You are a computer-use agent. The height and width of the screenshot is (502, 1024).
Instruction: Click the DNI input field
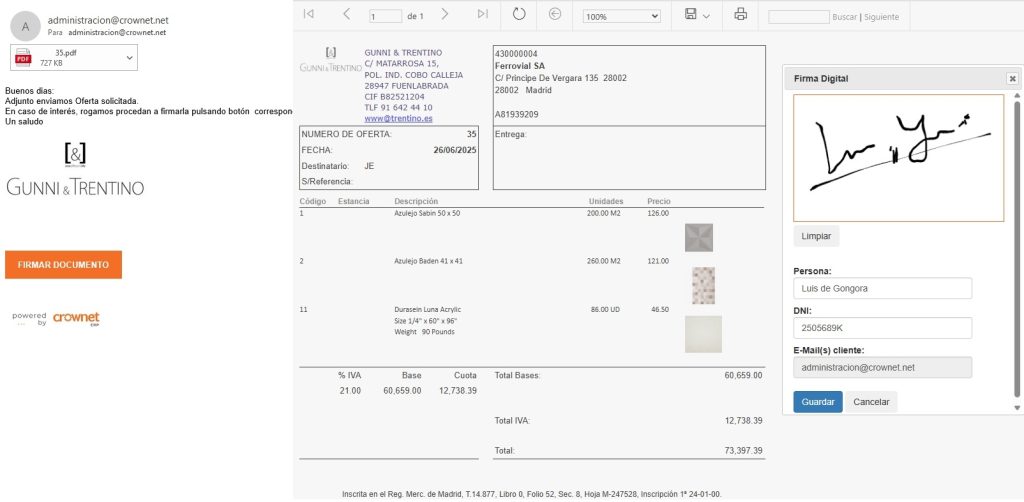[882, 328]
